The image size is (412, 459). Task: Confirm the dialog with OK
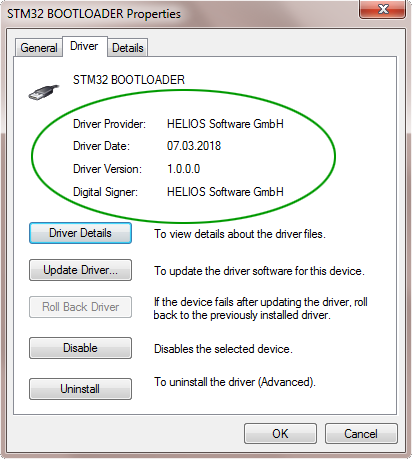click(x=280, y=434)
